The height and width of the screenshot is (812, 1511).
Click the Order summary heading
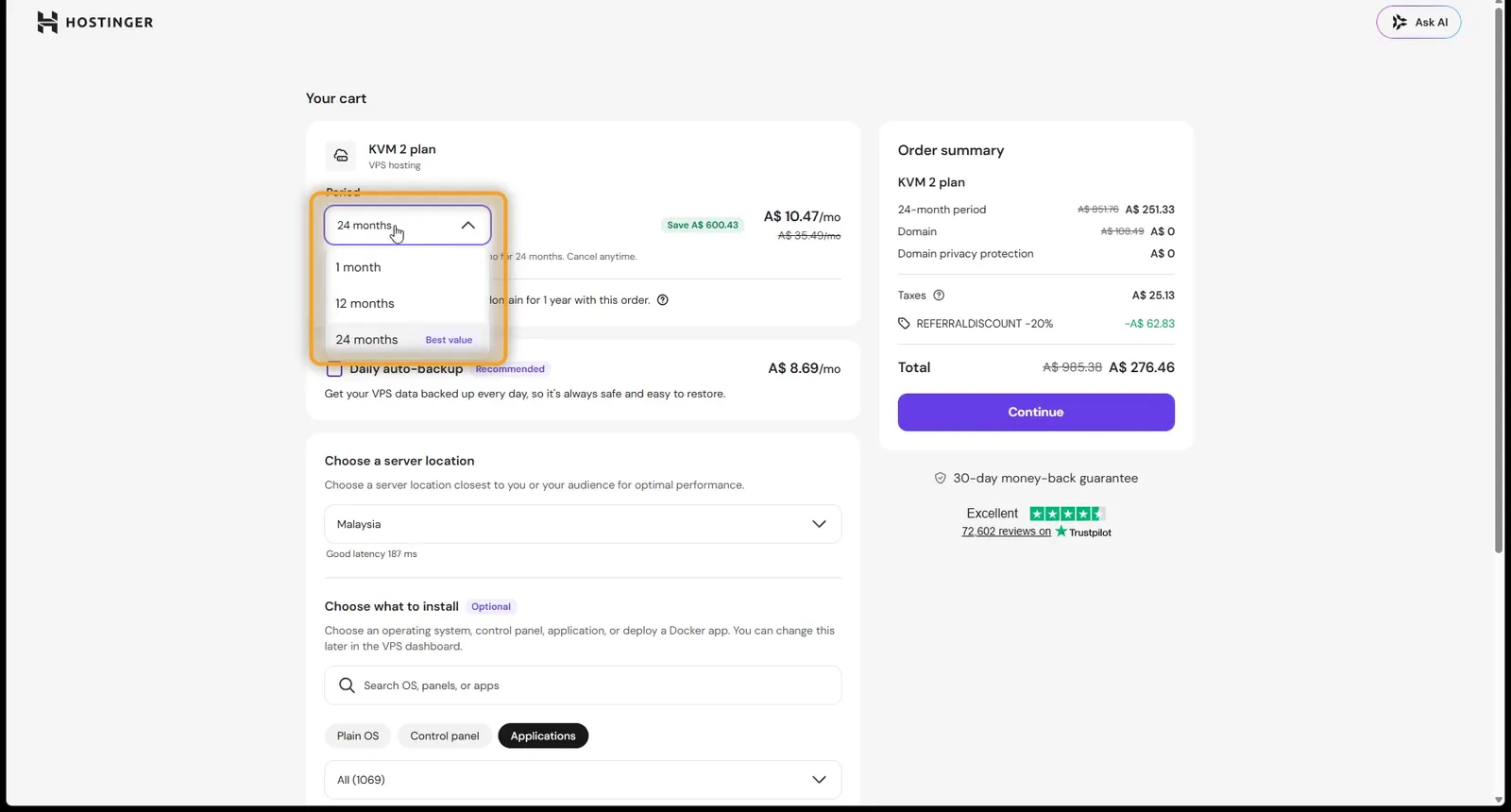[951, 150]
